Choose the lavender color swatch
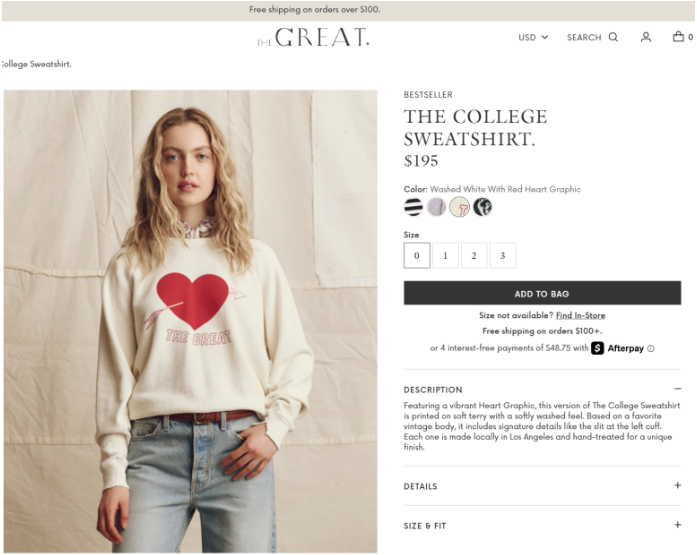The image size is (697, 555). (x=437, y=207)
